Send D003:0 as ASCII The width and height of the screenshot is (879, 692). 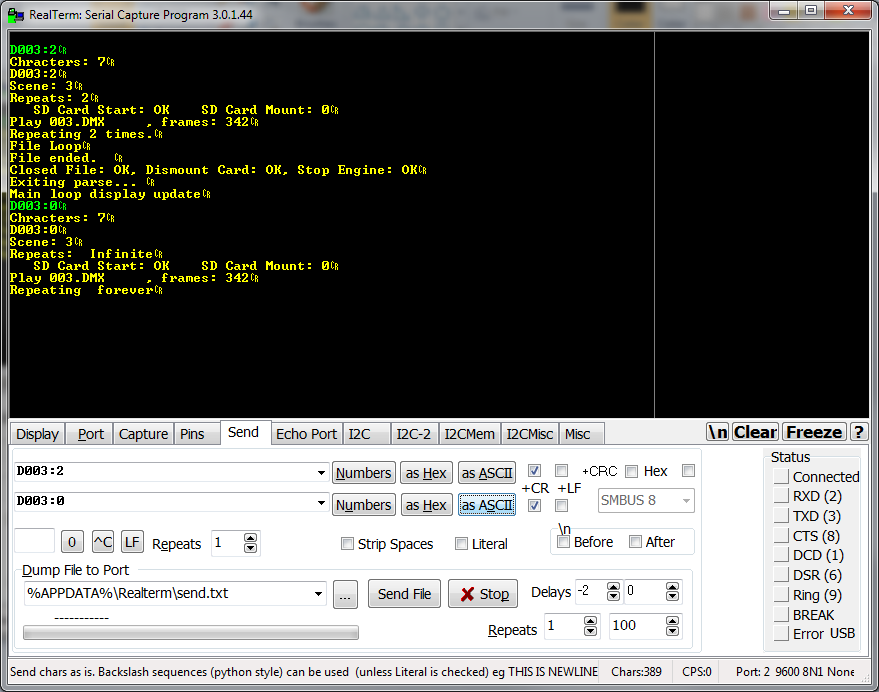coord(487,505)
